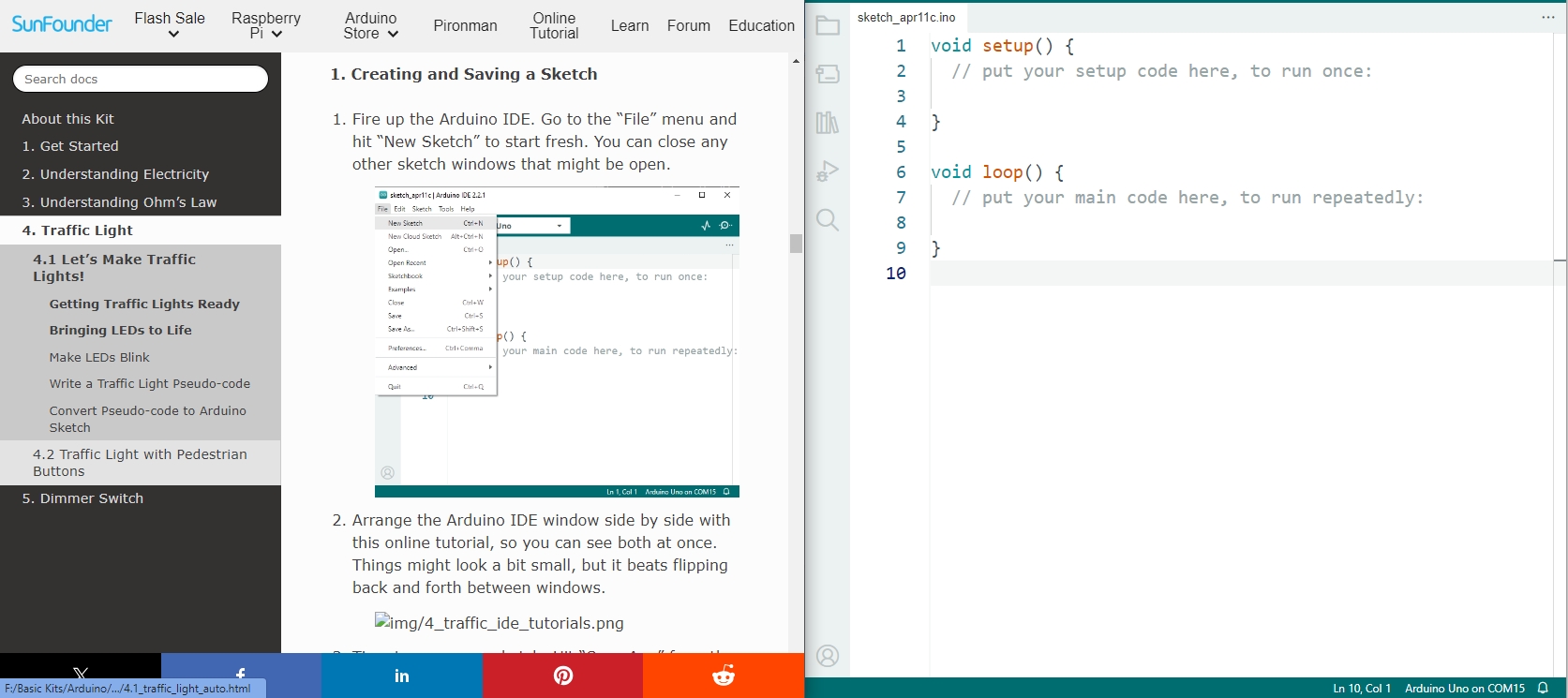Open the Online Tutorial nav item
This screenshot has width=1568, height=698.
554,25
